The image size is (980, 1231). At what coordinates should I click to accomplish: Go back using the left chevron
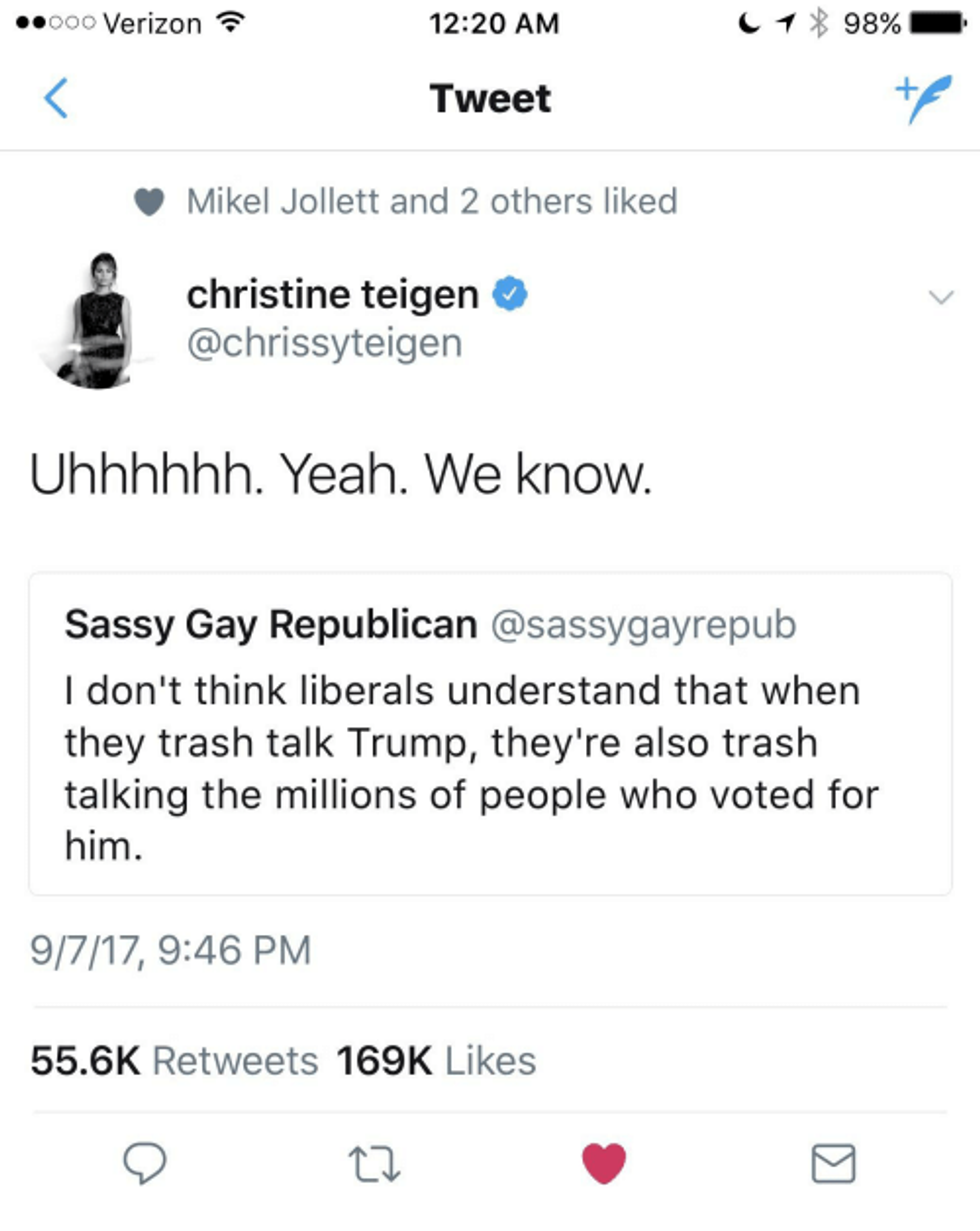tap(57, 99)
